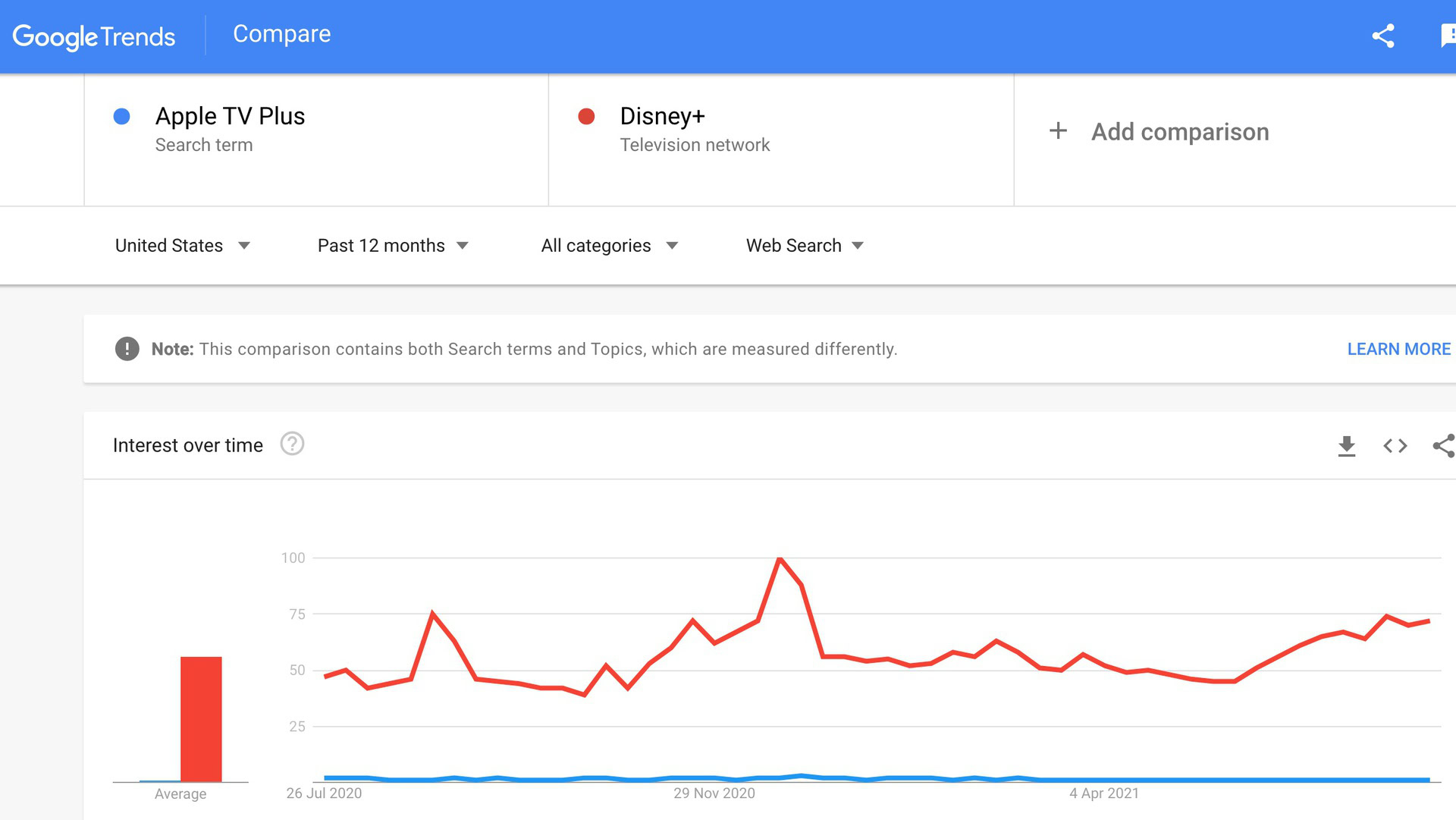Open the United States region dropdown
The height and width of the screenshot is (820, 1456).
(x=182, y=246)
